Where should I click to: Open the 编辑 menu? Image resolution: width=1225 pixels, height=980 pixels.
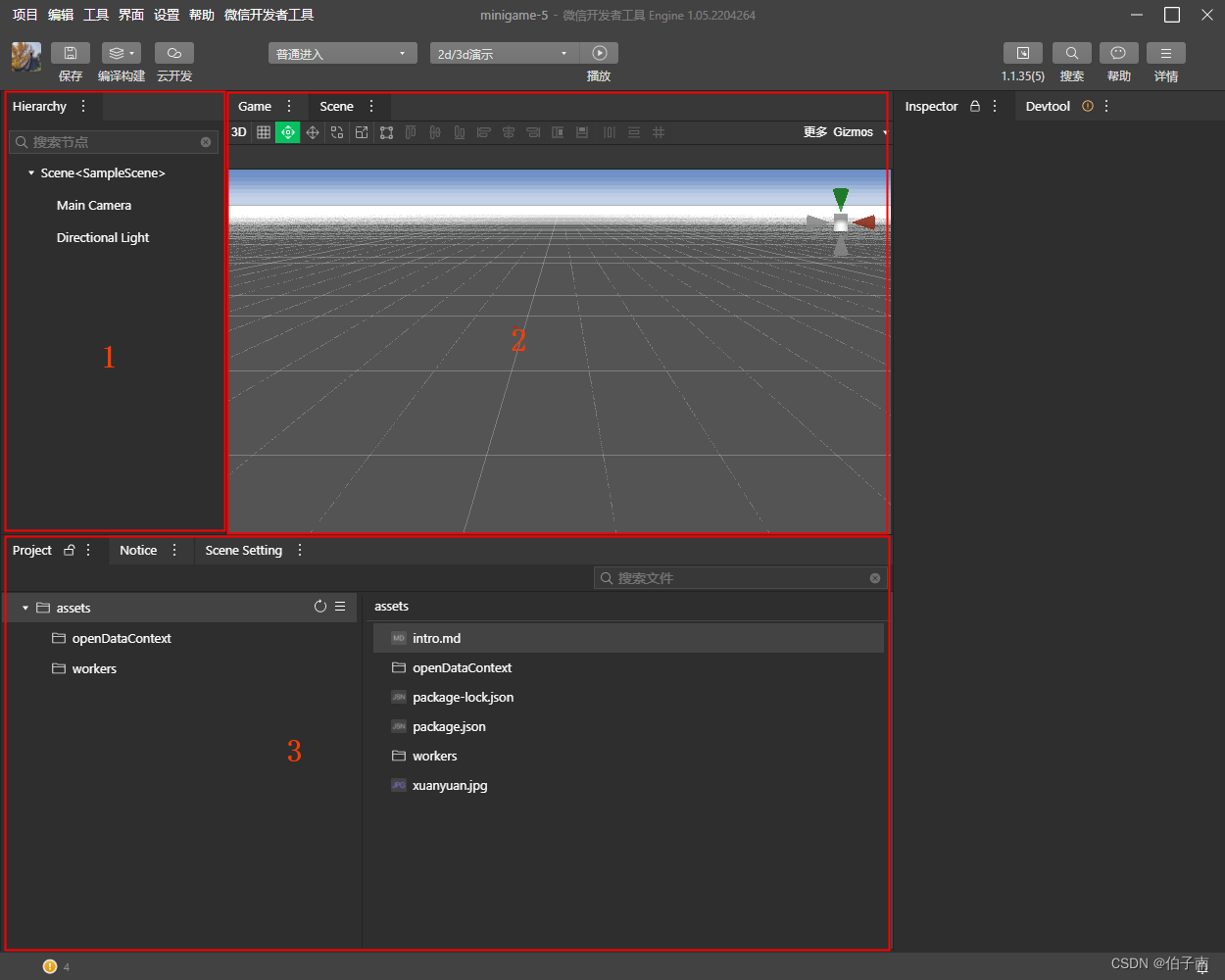click(x=61, y=15)
